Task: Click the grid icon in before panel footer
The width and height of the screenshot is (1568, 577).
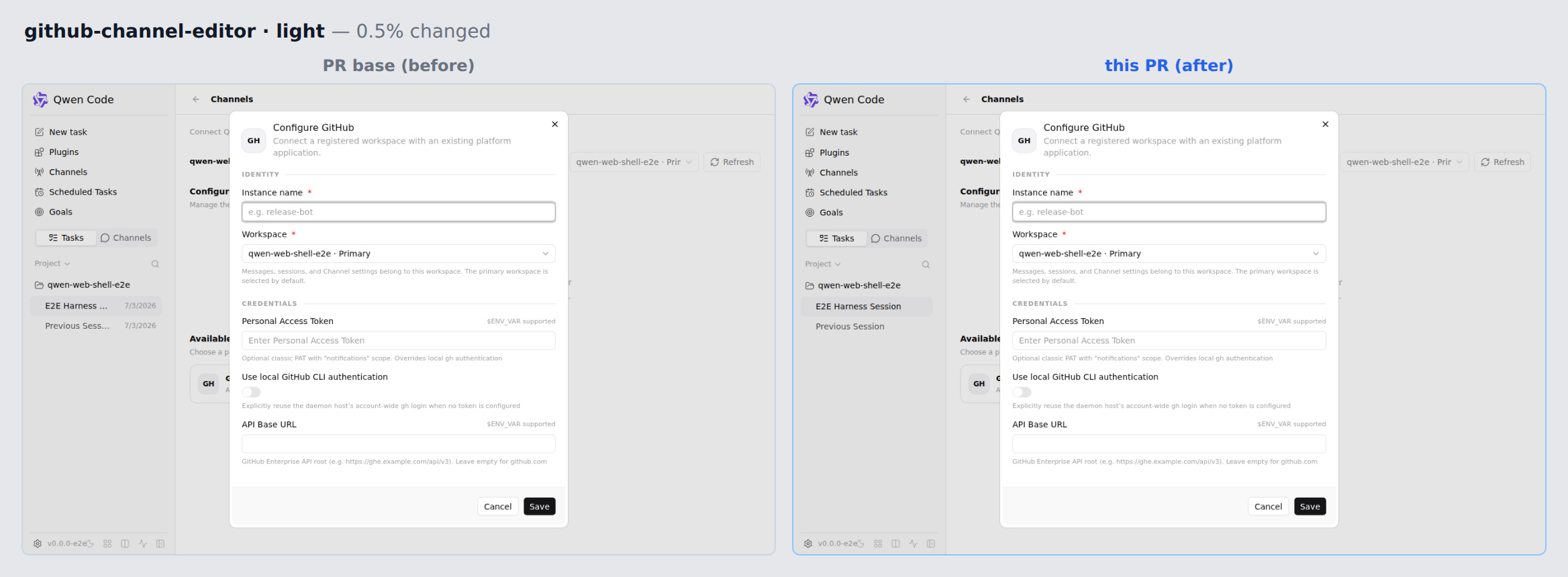Action: click(107, 544)
